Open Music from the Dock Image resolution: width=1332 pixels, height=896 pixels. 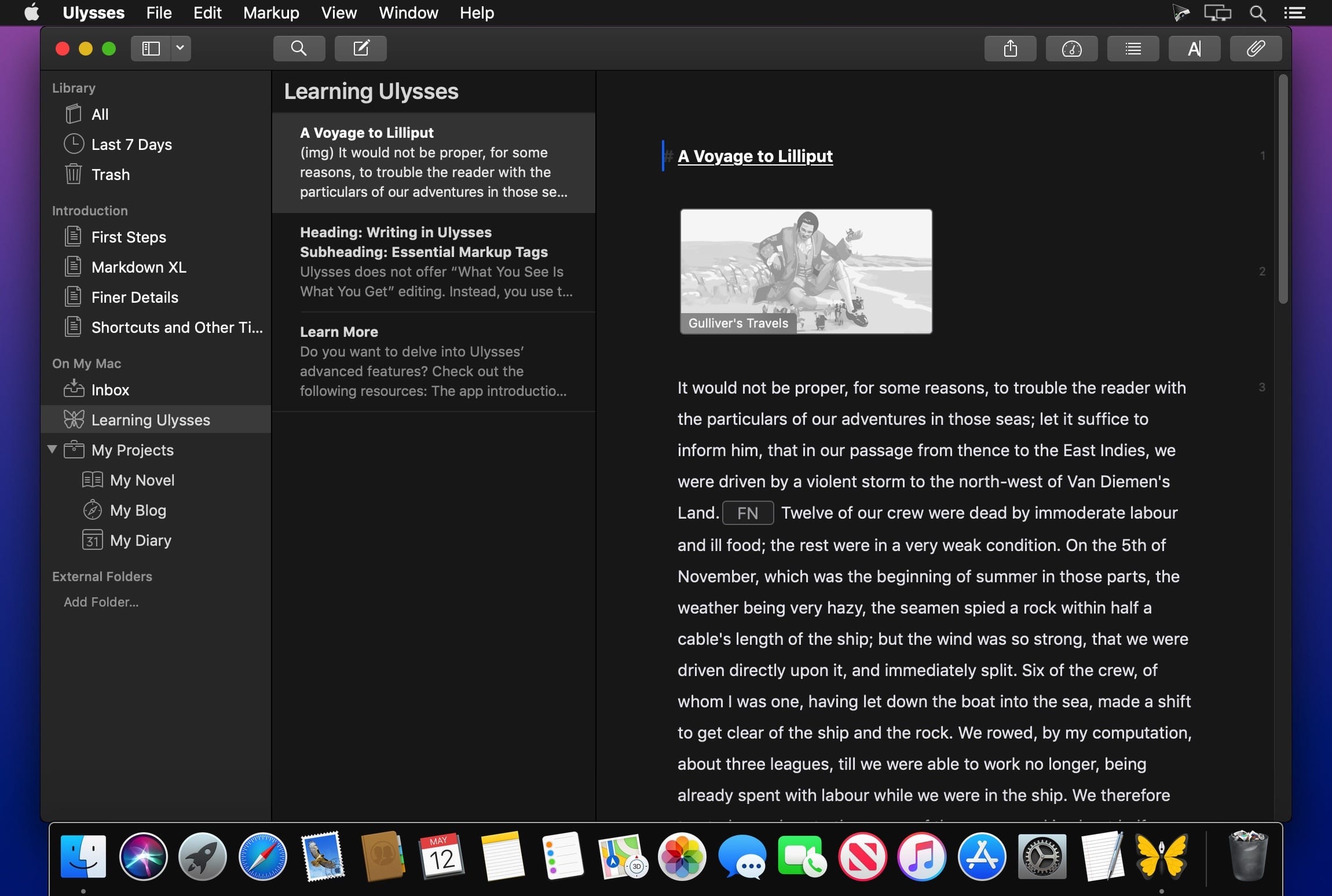(921, 857)
